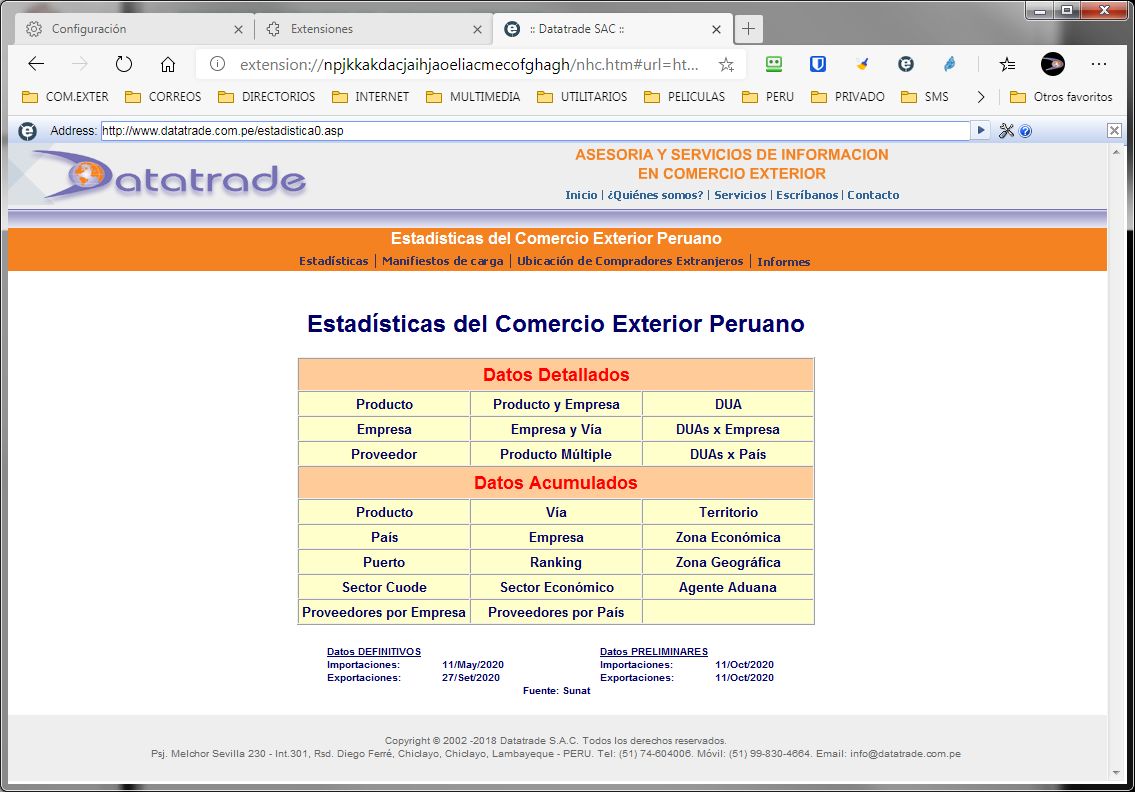1135x792 pixels.
Task: Open Territorio accumulated data link
Action: click(x=728, y=512)
